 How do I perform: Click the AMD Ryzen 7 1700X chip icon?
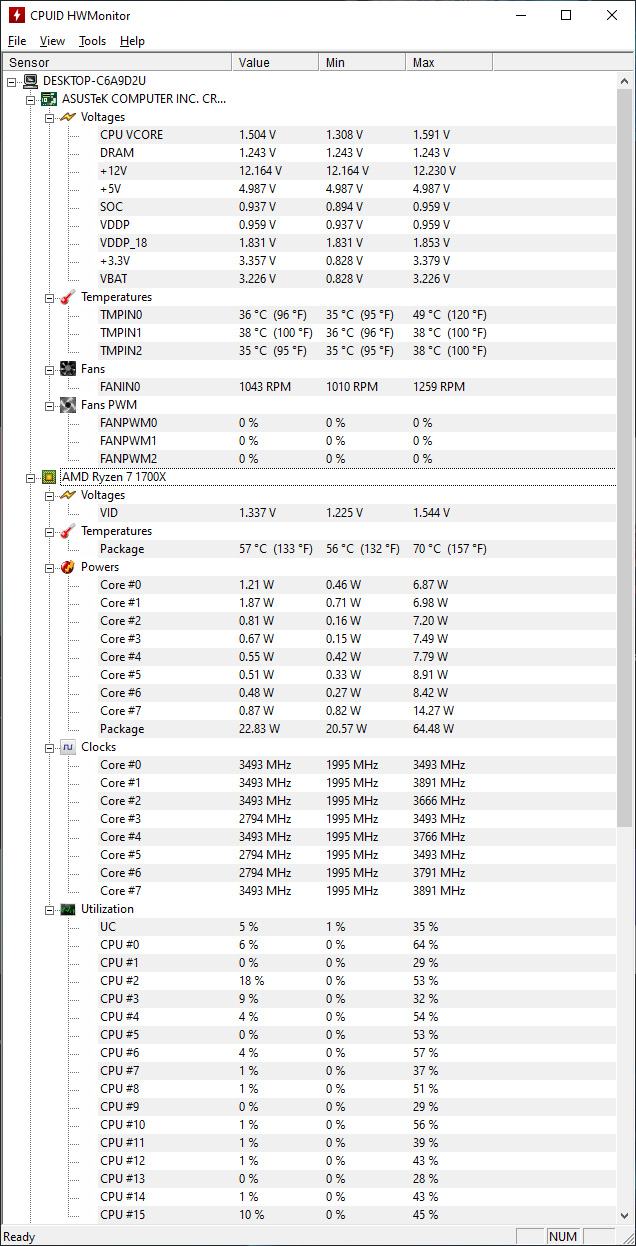[x=49, y=477]
